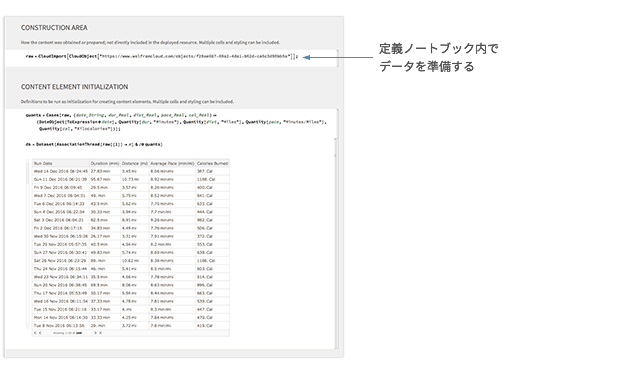Place cursor in quants = Cases code line
This screenshot has height=369, width=638.
click(176, 122)
